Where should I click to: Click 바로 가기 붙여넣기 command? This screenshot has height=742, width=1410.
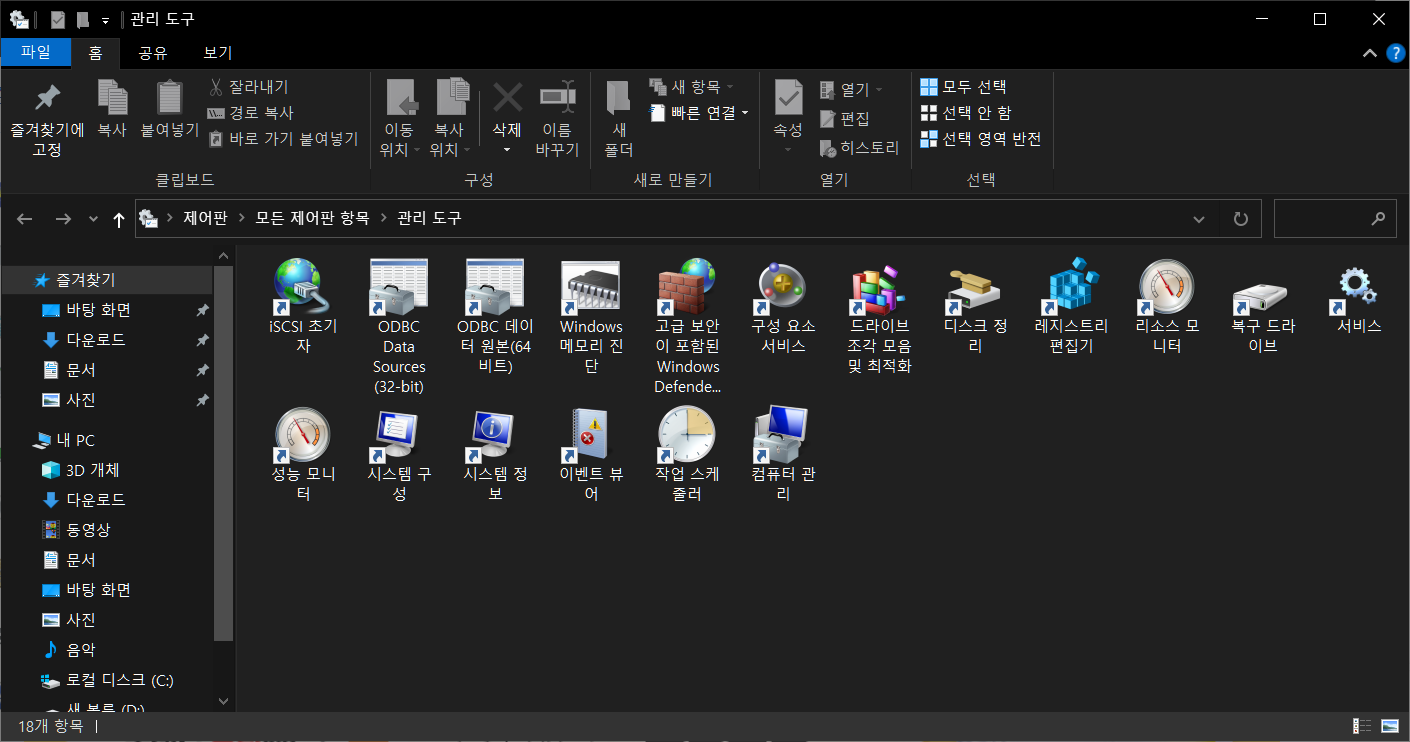[283, 139]
